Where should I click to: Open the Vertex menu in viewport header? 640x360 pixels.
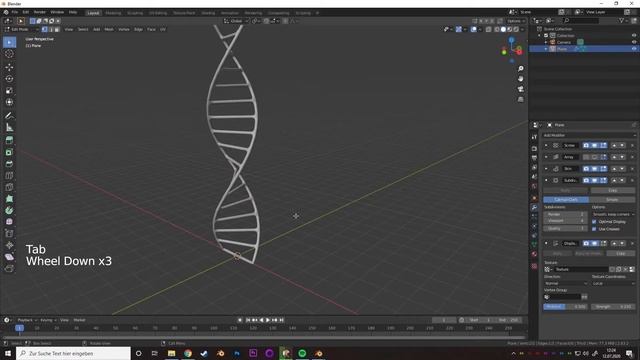[x=124, y=29]
